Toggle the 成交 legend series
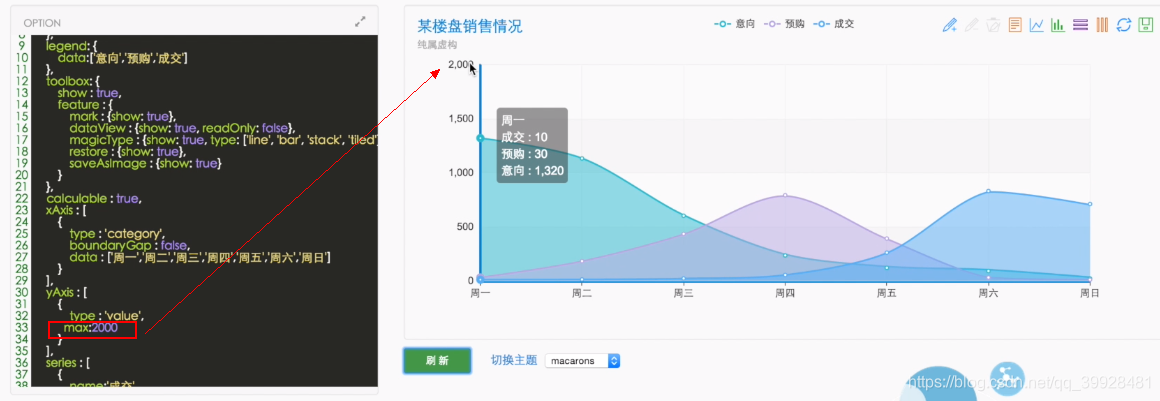The image size is (1160, 401). pos(833,24)
